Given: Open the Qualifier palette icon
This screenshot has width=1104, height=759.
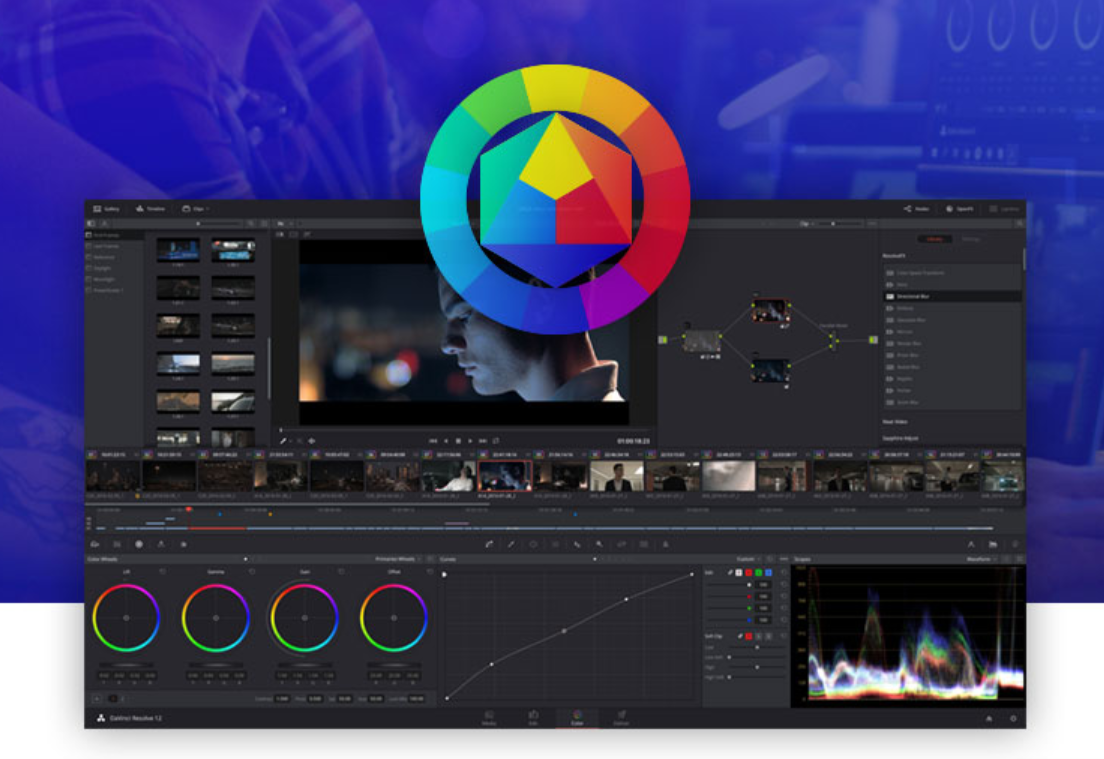Looking at the screenshot, I should pos(511,544).
